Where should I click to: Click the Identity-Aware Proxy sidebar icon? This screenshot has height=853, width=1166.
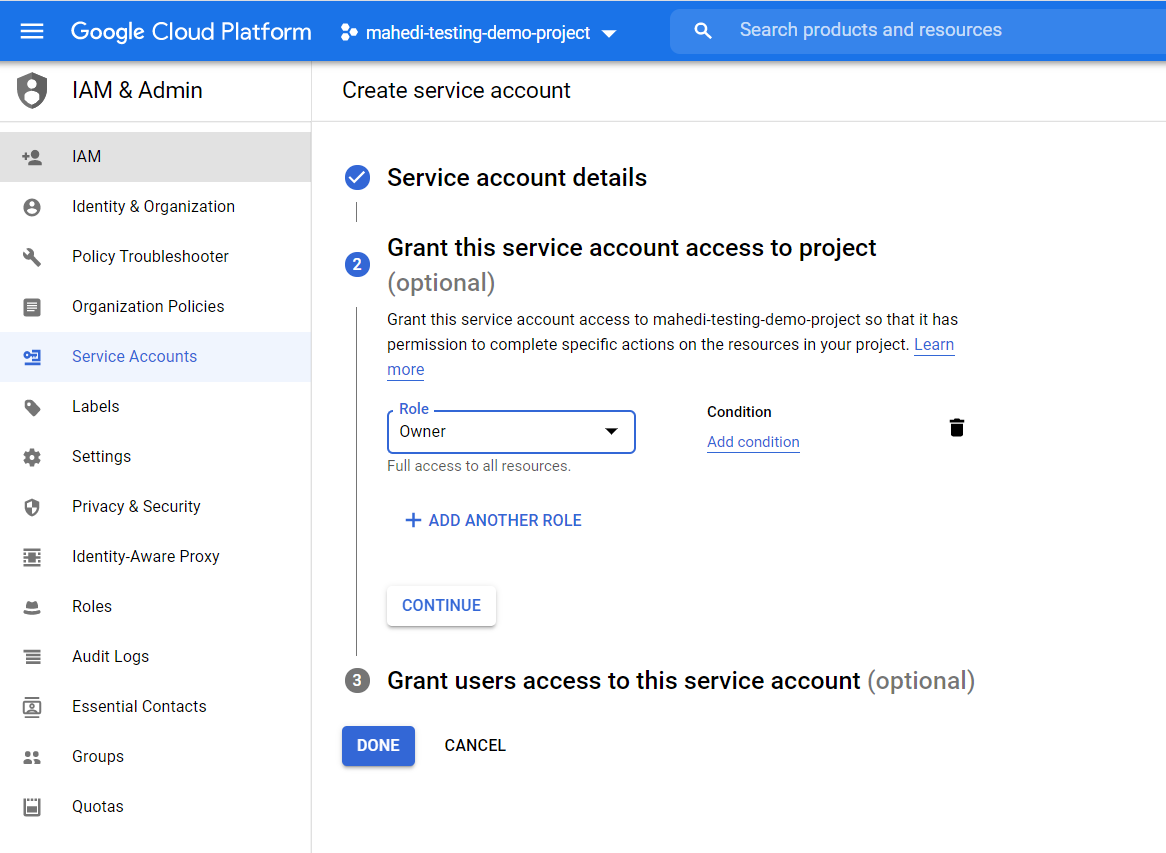33,556
